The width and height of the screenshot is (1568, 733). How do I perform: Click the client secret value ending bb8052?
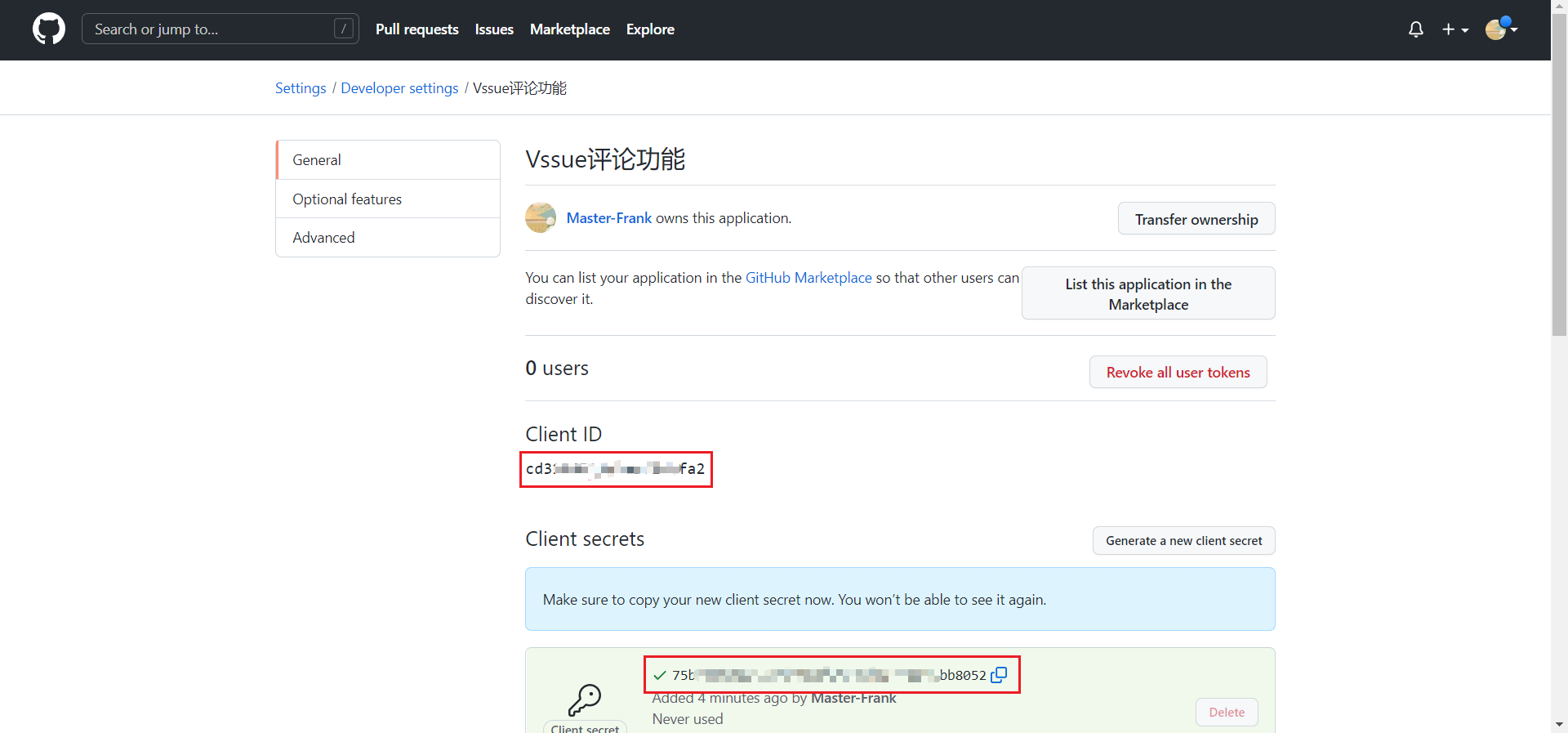tap(829, 675)
